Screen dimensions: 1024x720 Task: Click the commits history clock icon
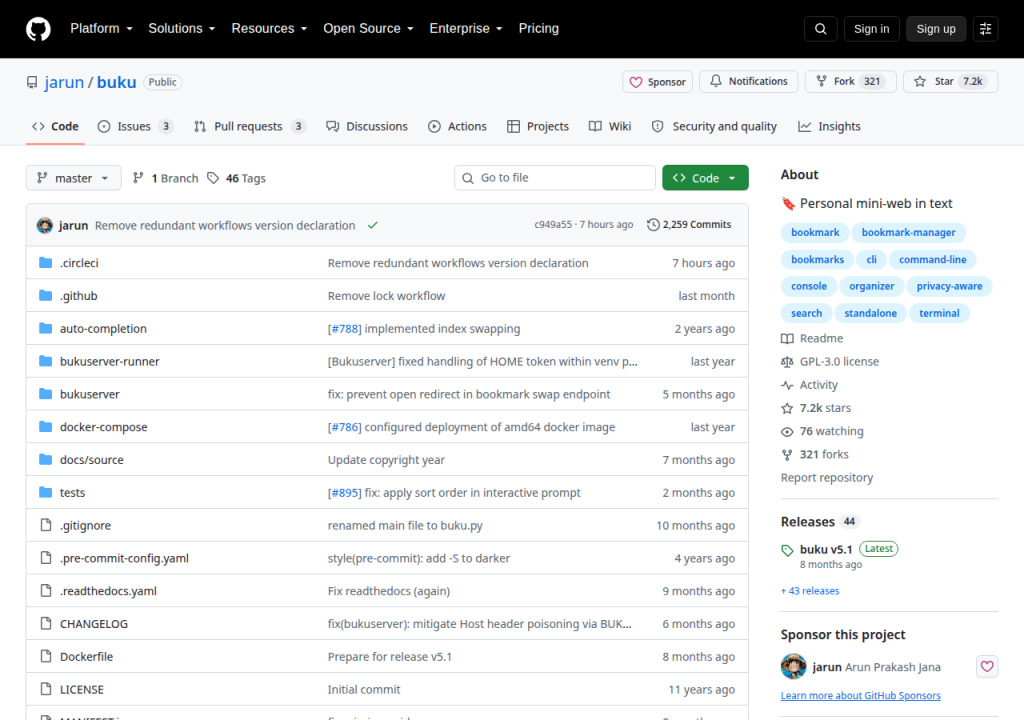653,225
